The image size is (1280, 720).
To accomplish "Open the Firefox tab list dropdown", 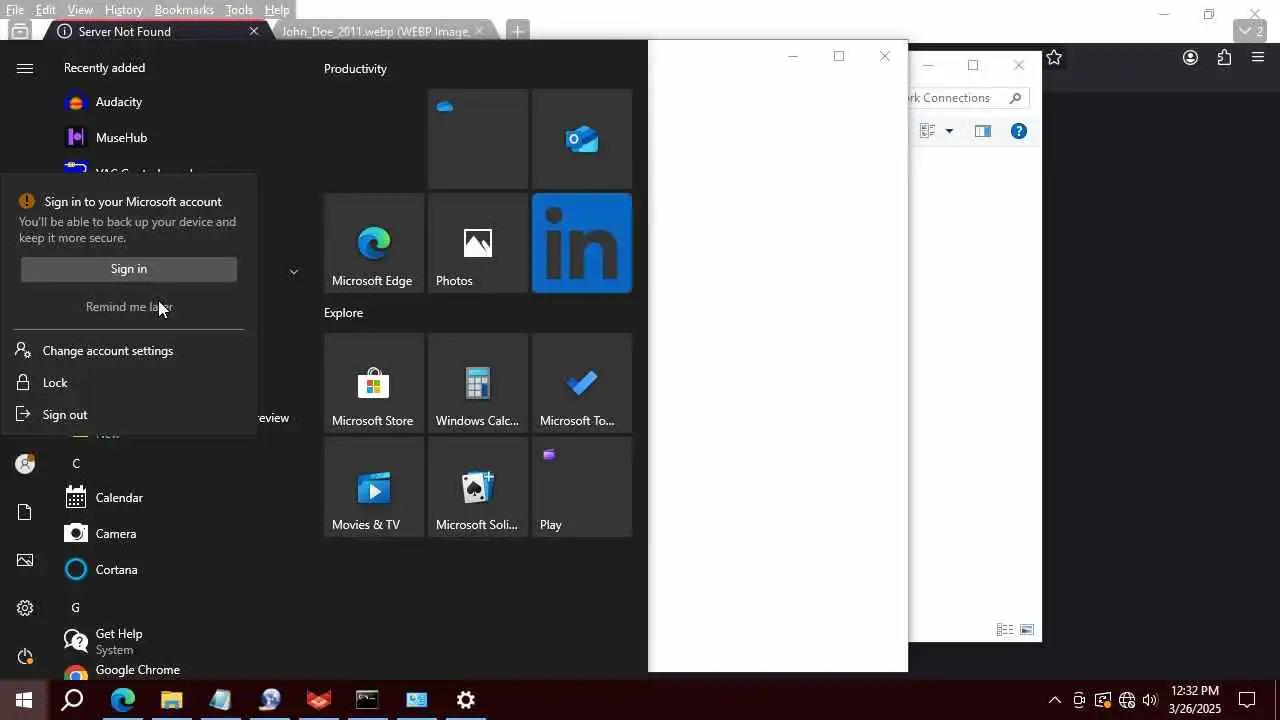I will 1252,31.
